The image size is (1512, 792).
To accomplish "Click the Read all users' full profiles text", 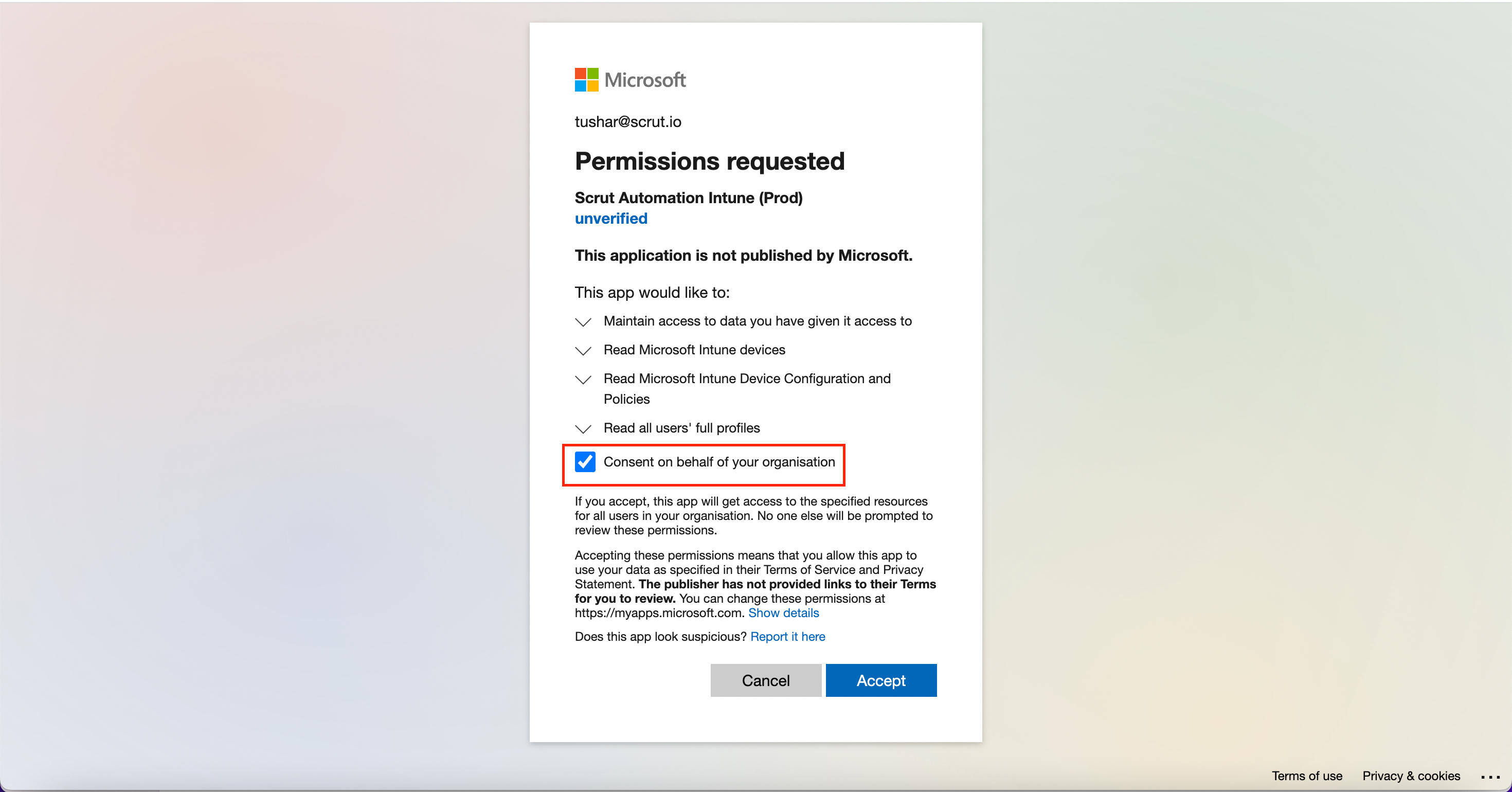I will (x=681, y=428).
